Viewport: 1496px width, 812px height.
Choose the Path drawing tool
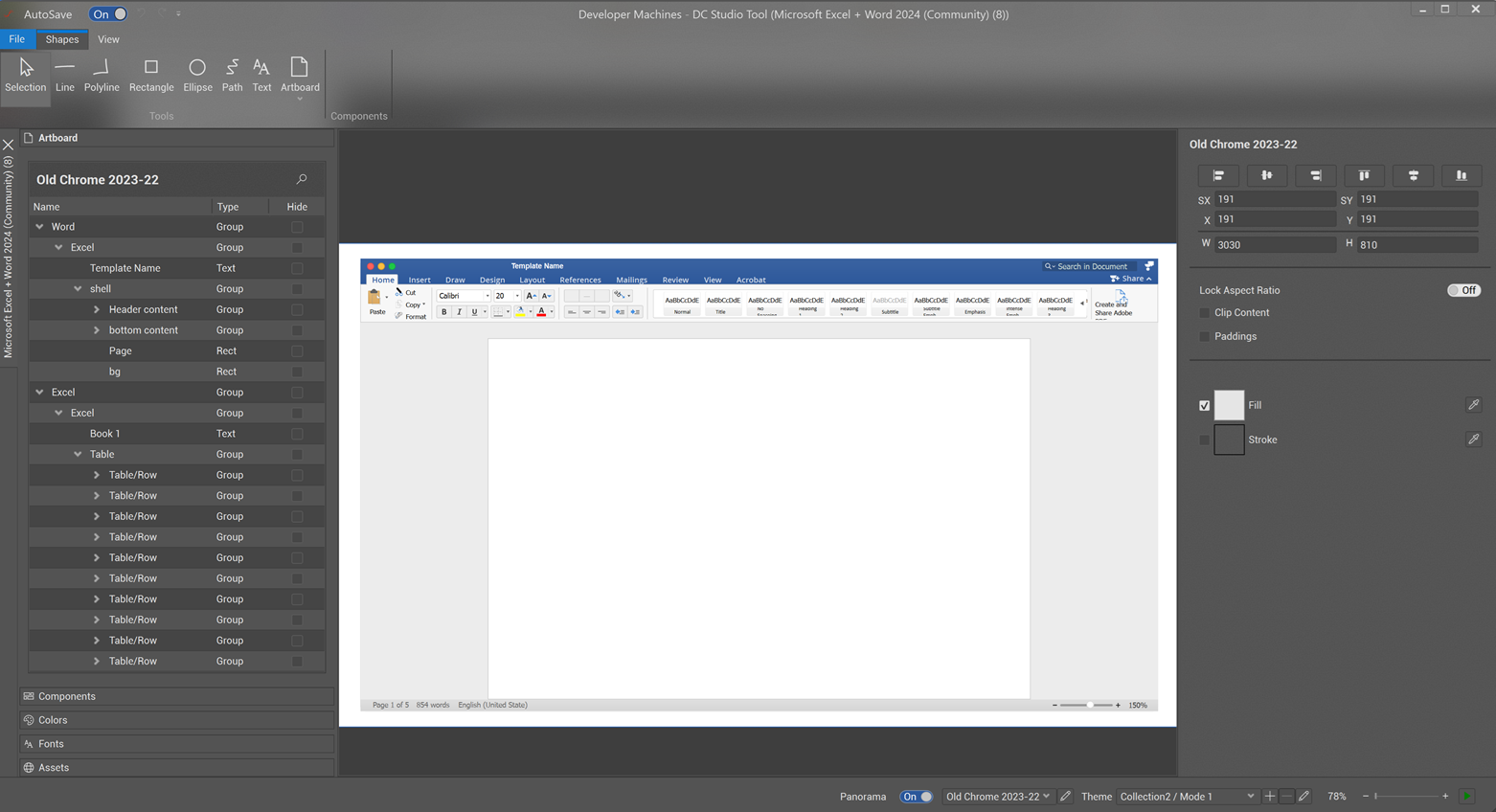(x=232, y=75)
